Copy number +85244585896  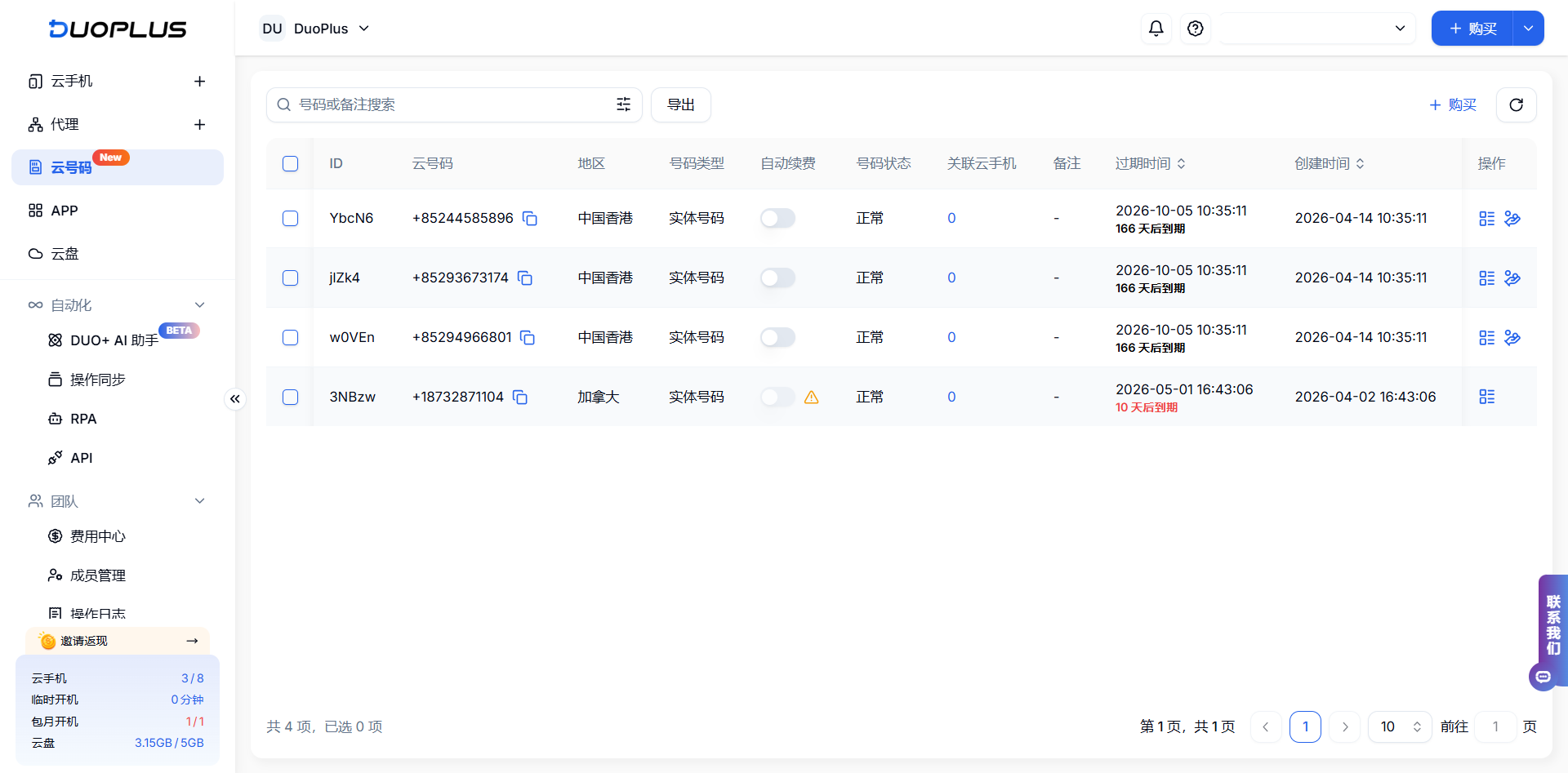click(530, 218)
